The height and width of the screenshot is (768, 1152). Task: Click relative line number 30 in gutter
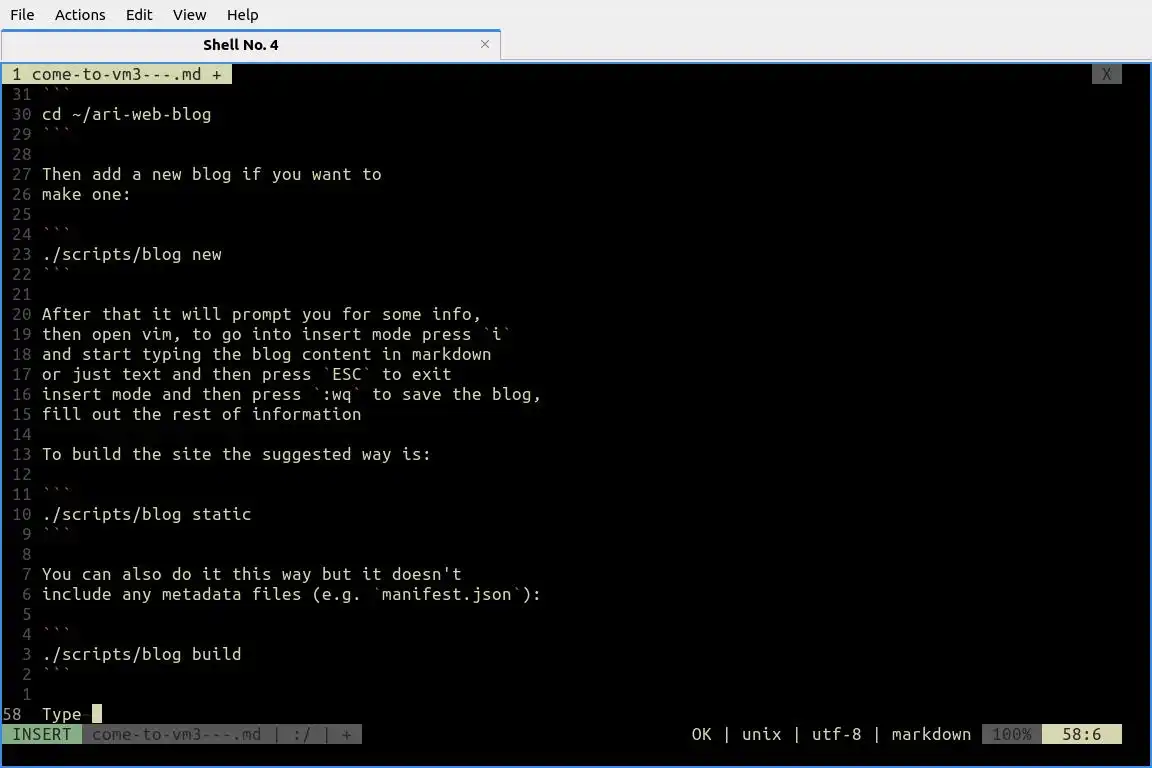point(21,115)
